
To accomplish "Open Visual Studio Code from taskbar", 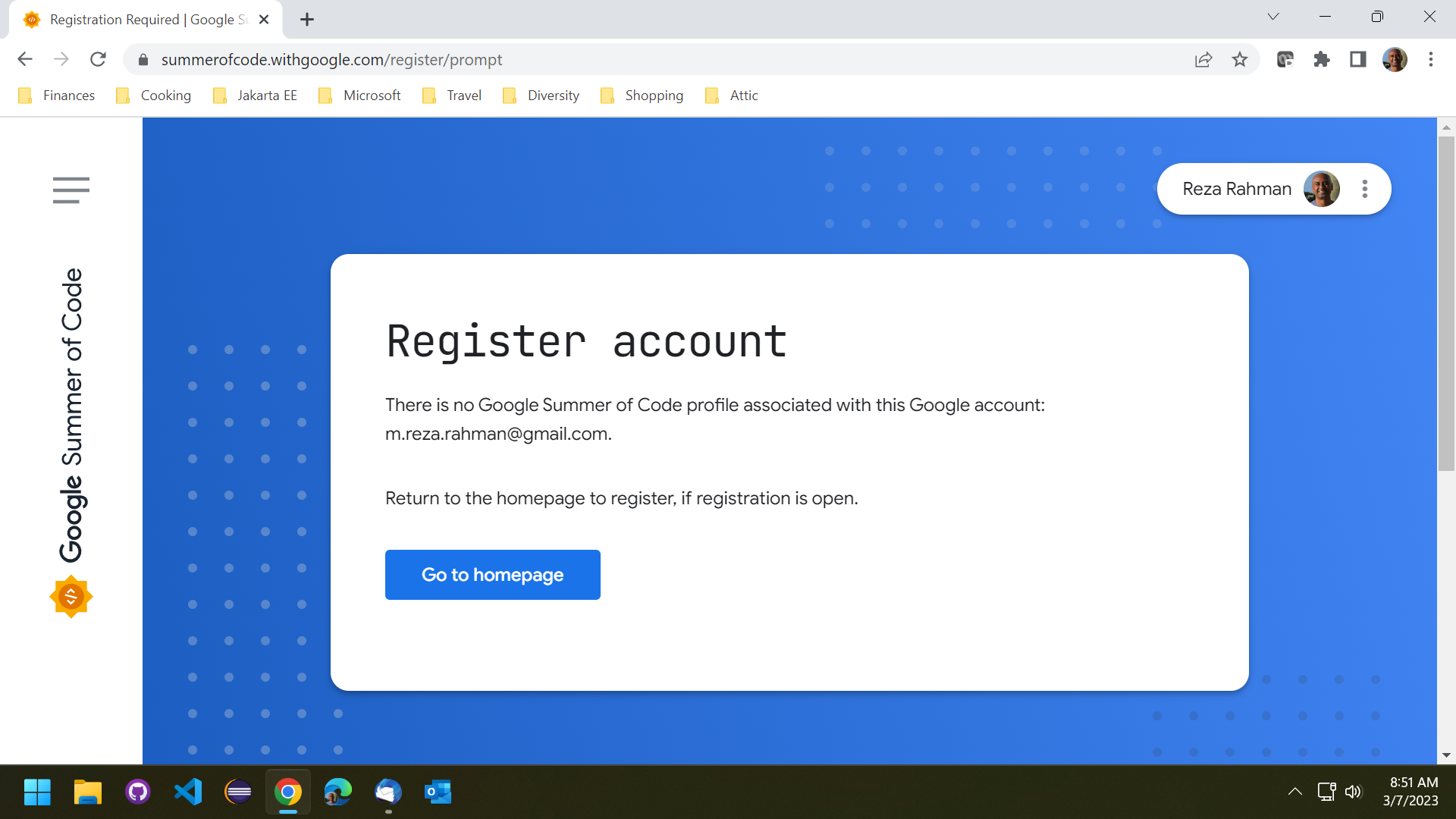I will 188,792.
